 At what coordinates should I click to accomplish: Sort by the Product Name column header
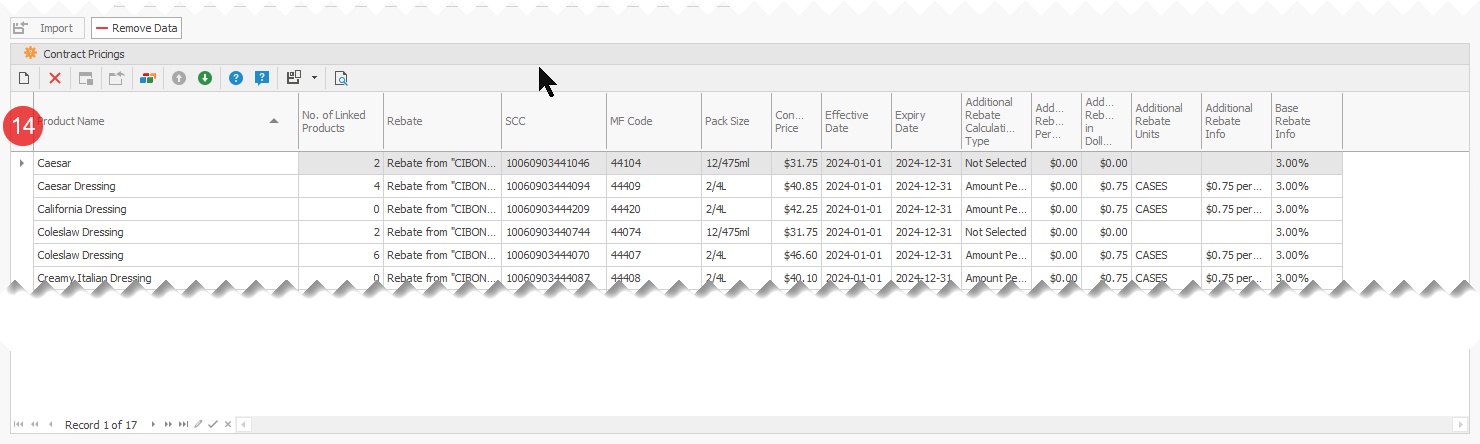click(166, 121)
